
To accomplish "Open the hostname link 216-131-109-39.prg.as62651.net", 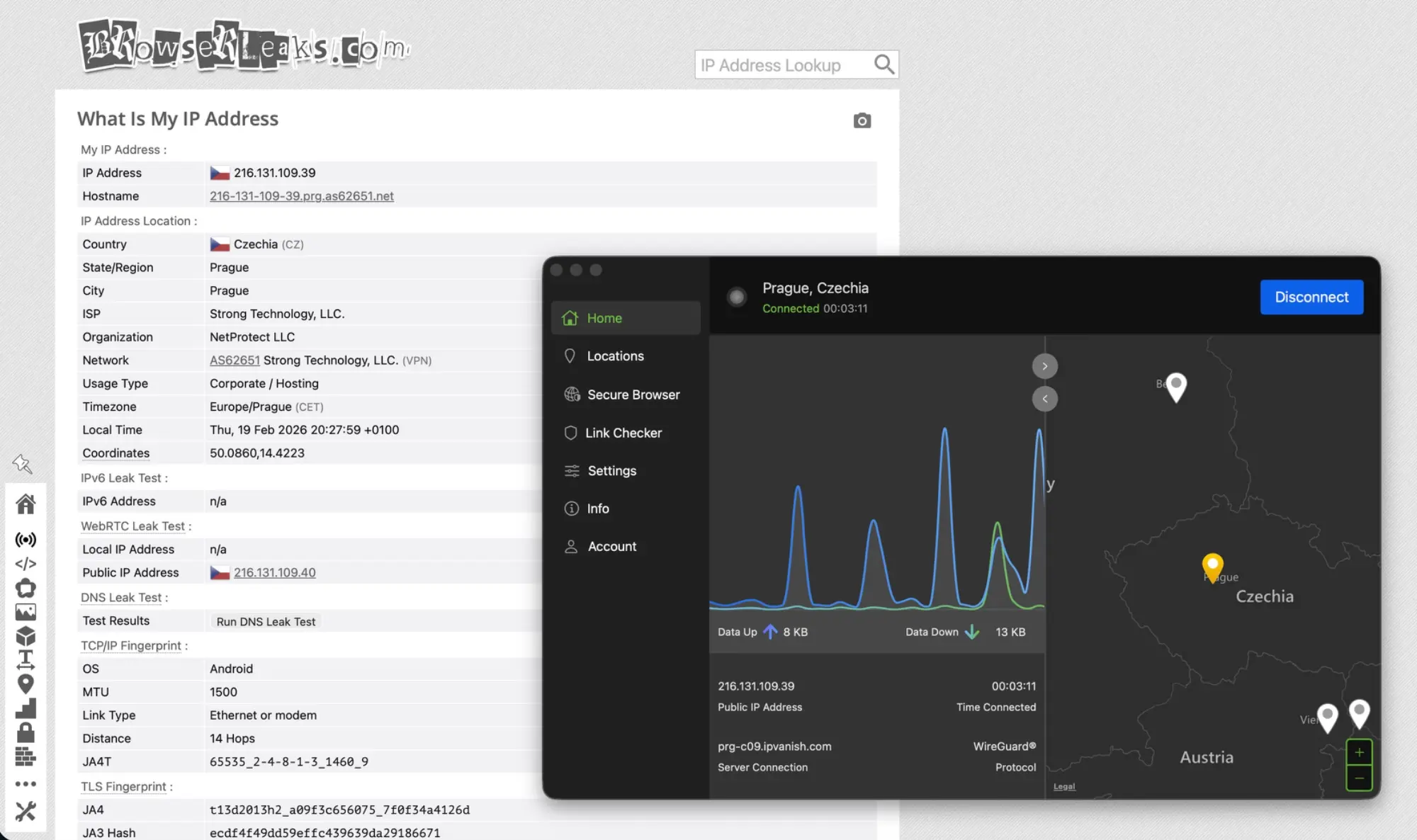I will (x=302, y=196).
